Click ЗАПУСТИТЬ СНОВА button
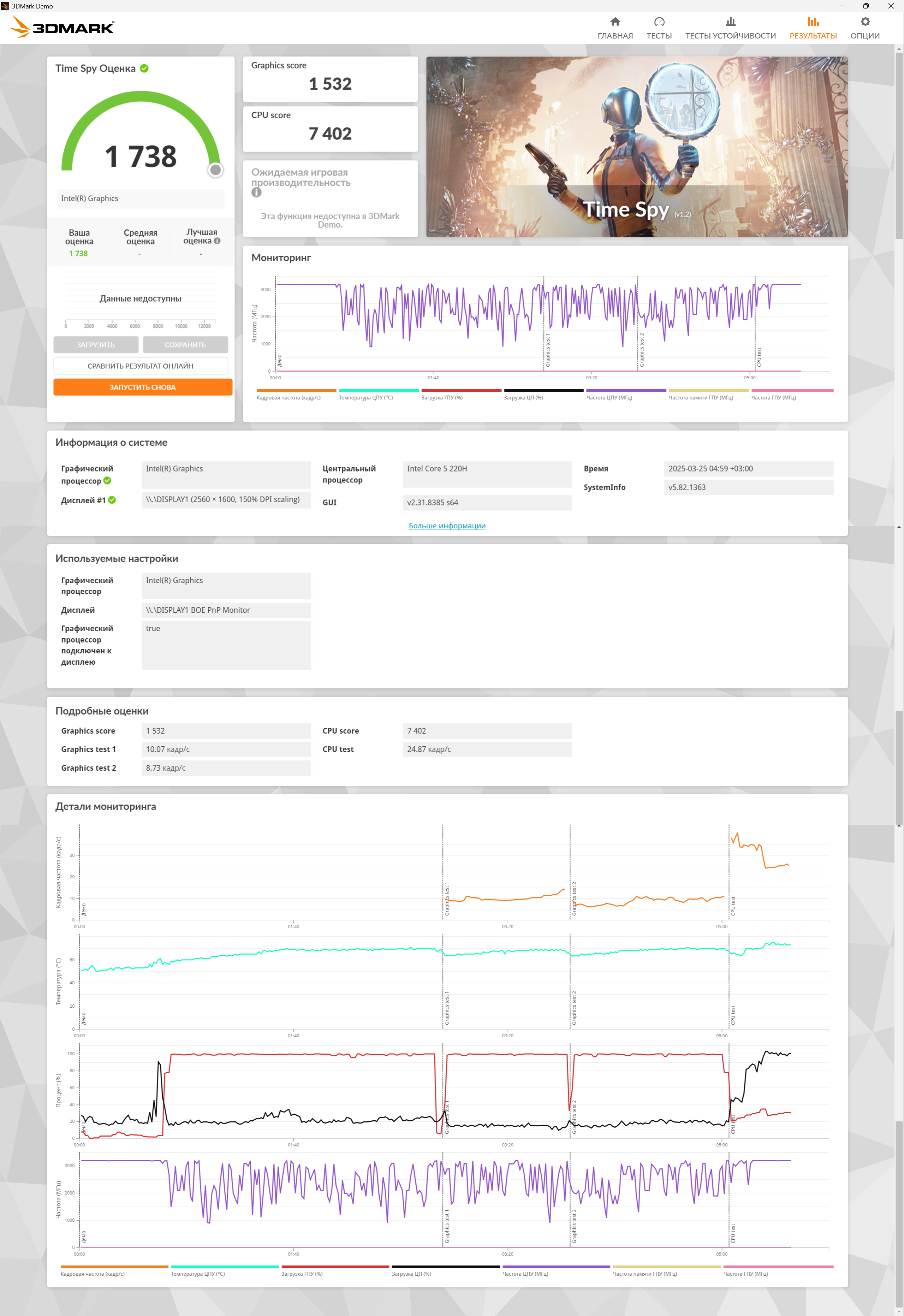The width and height of the screenshot is (904, 1316). point(143,387)
